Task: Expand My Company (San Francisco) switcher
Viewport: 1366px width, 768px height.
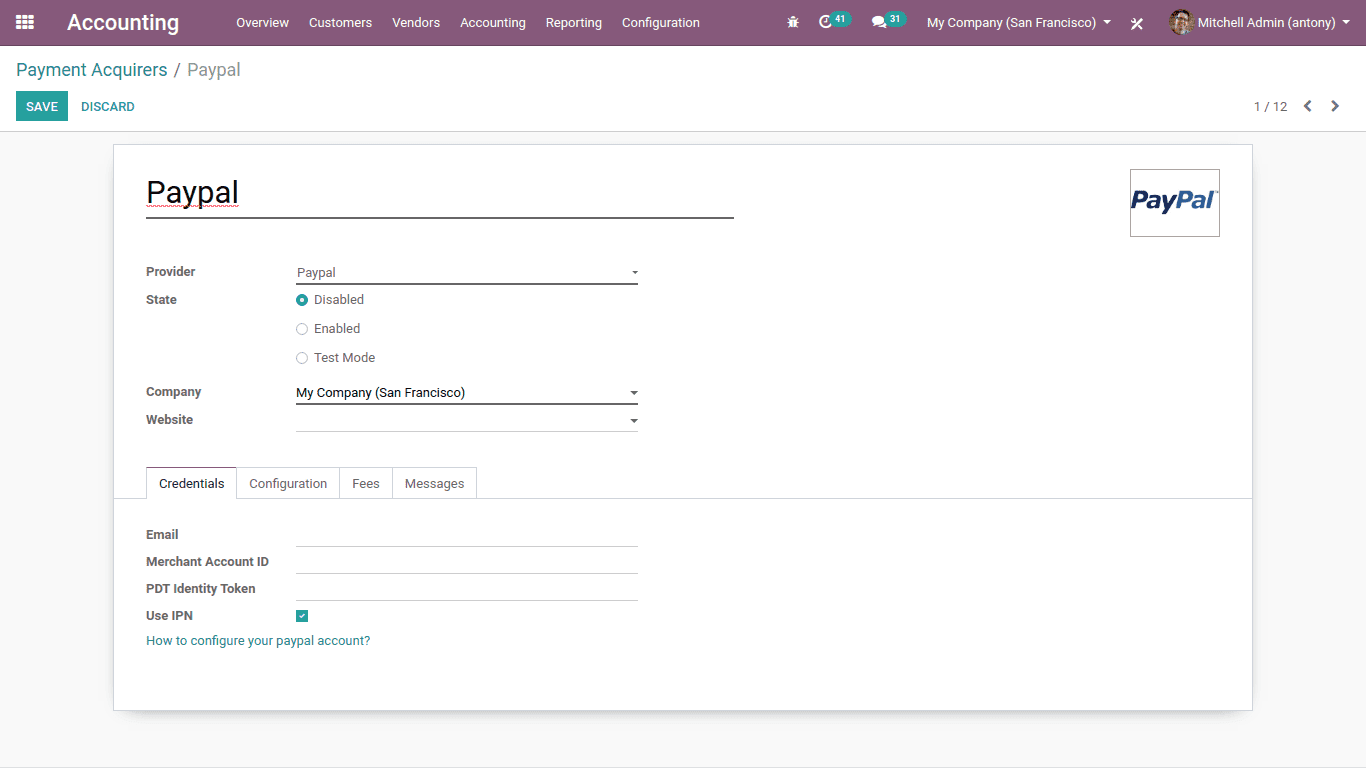Action: point(1018,22)
